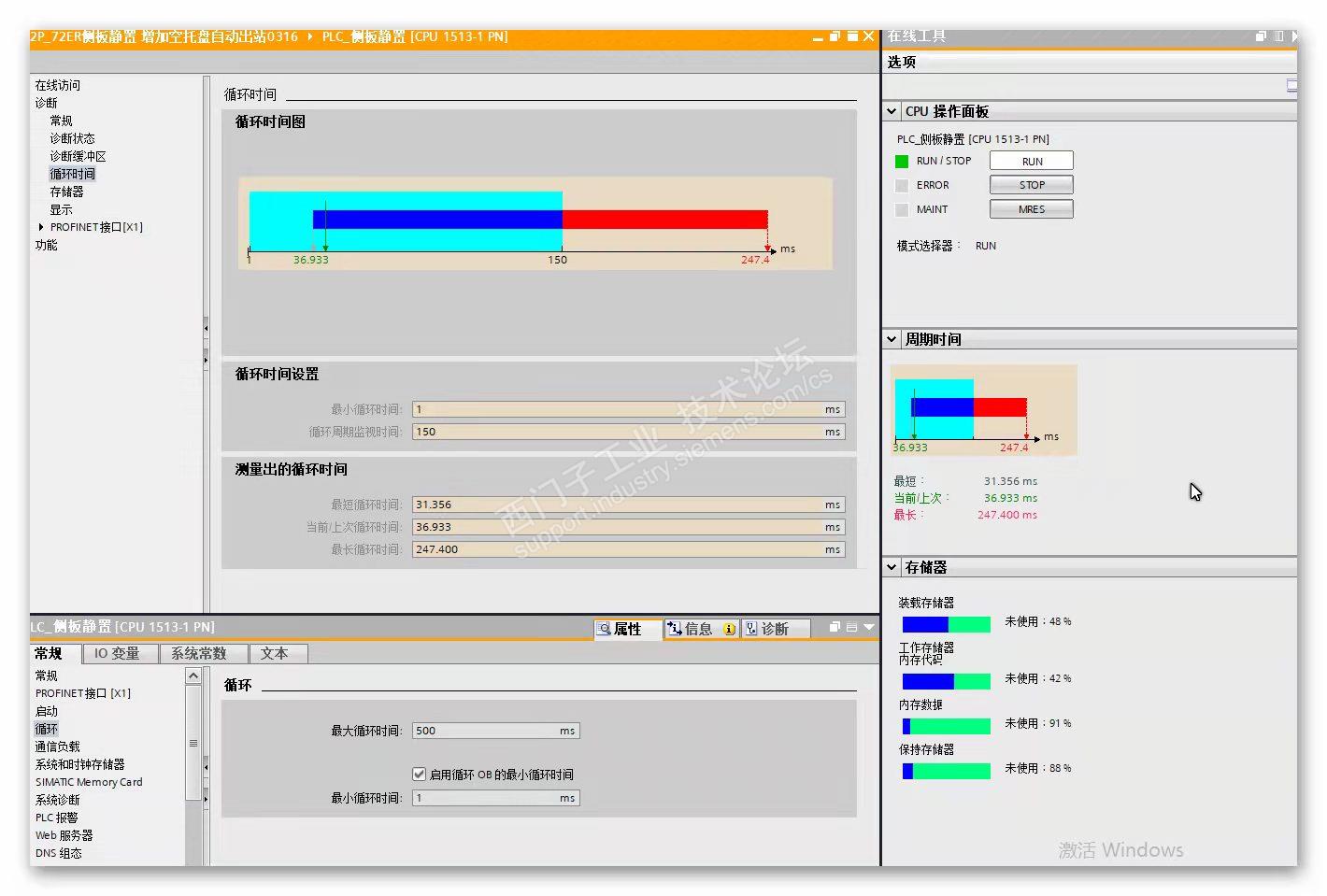Click the green RUN/STOP status LED
The image size is (1327, 896).
coord(902,161)
